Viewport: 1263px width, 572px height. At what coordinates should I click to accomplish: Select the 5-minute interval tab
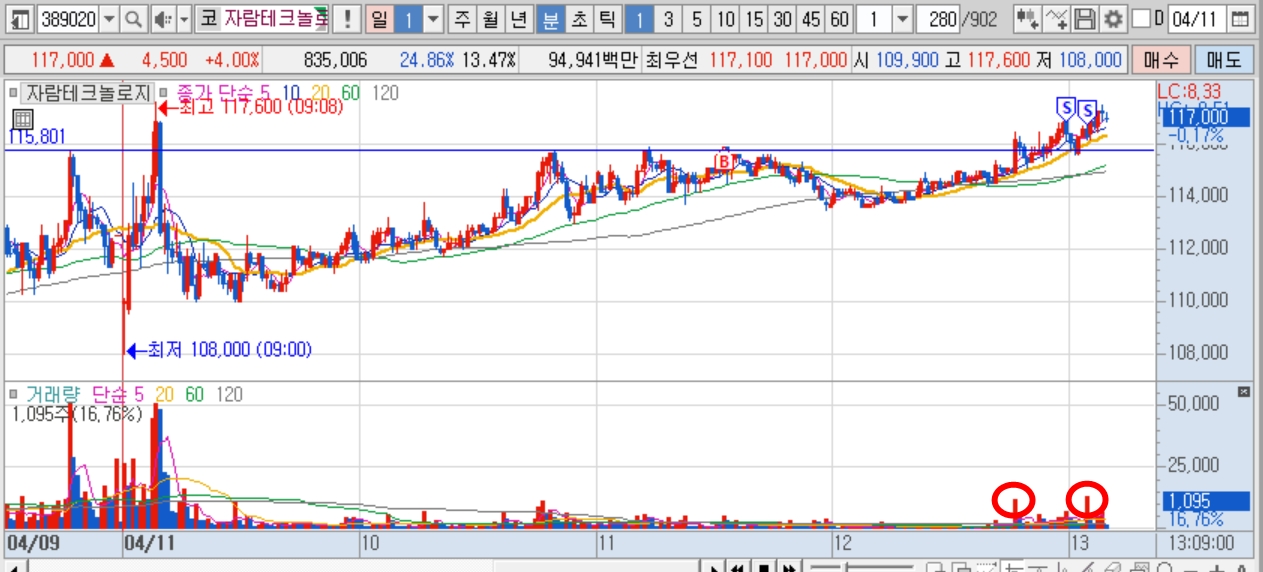pos(697,18)
